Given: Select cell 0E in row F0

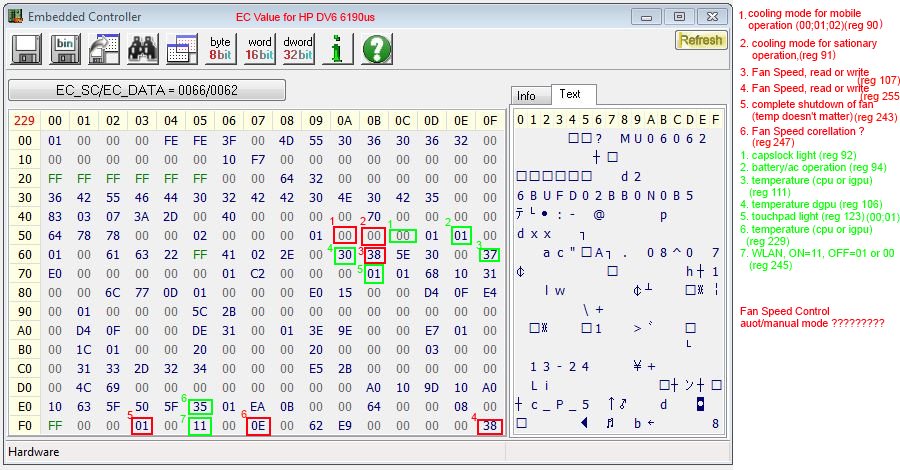Looking at the screenshot, I should coord(258,426).
